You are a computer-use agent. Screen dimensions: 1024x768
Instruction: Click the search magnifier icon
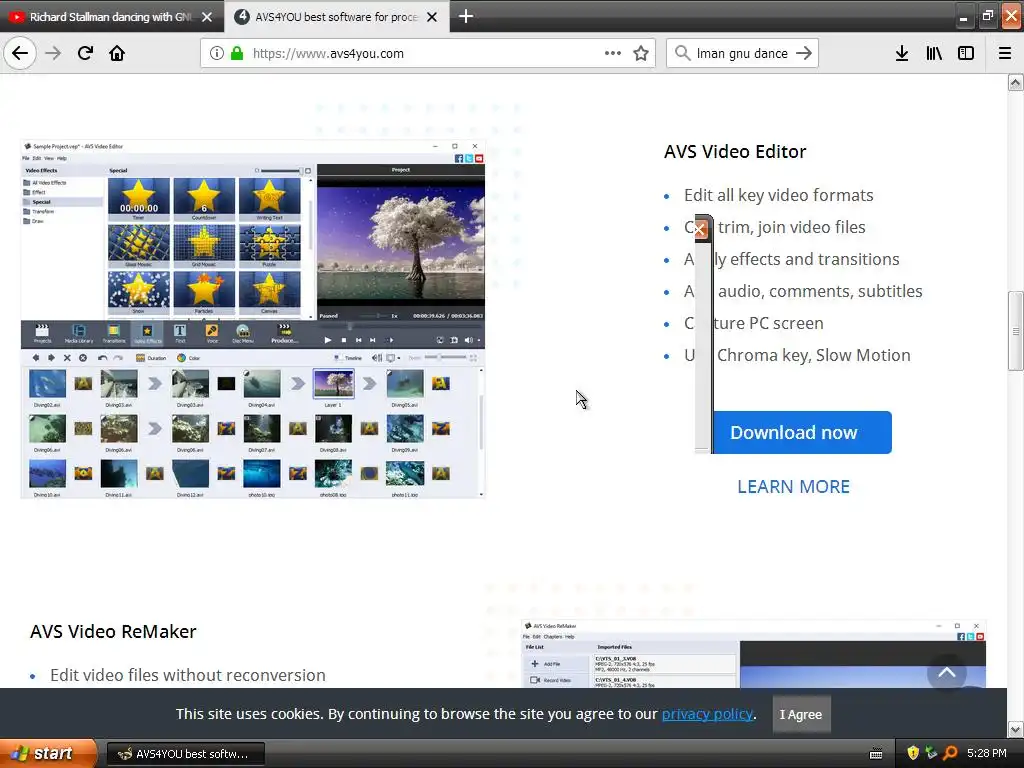(682, 53)
